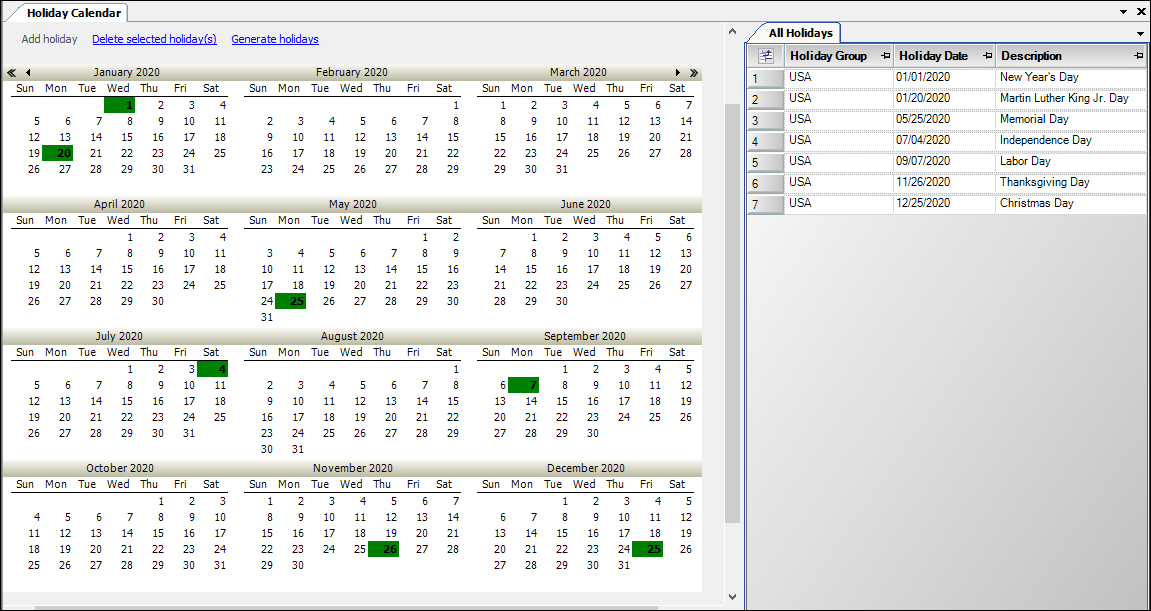Go to previous year with double-left arrow

12,73
